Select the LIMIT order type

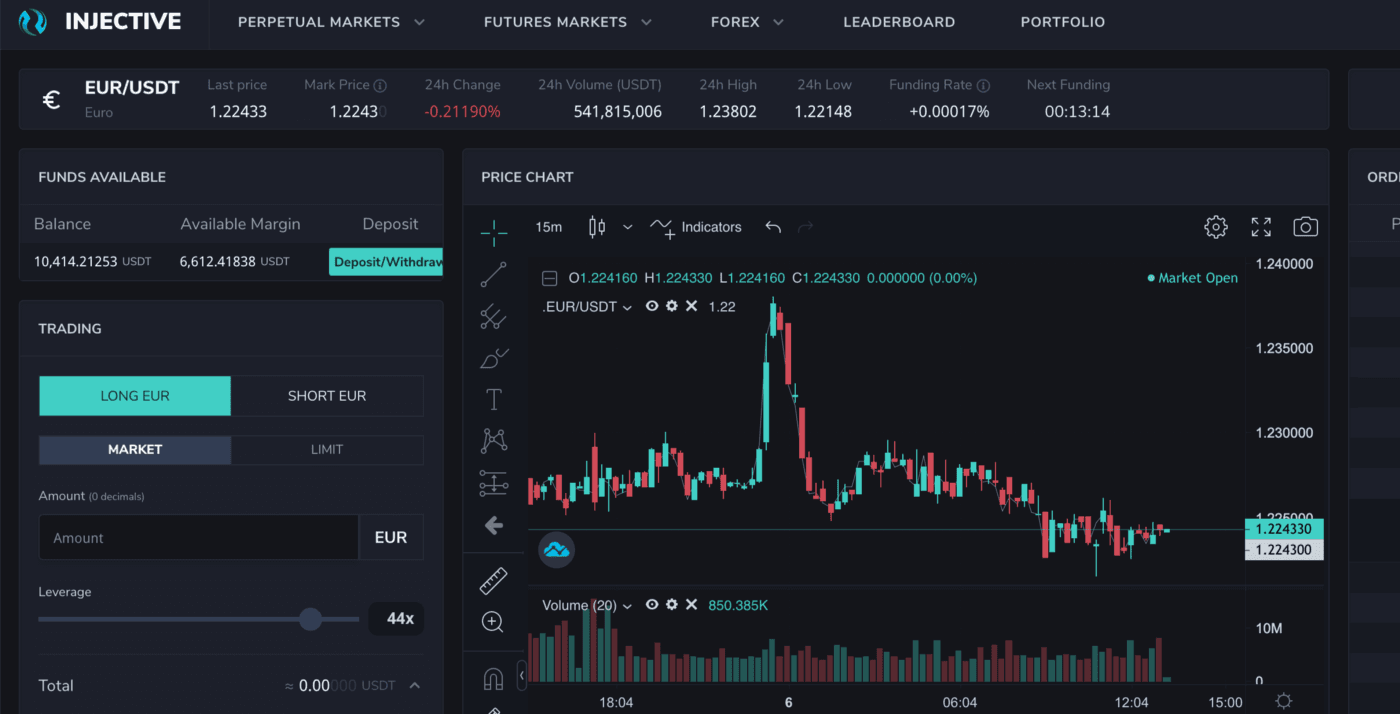pyautogui.click(x=327, y=450)
